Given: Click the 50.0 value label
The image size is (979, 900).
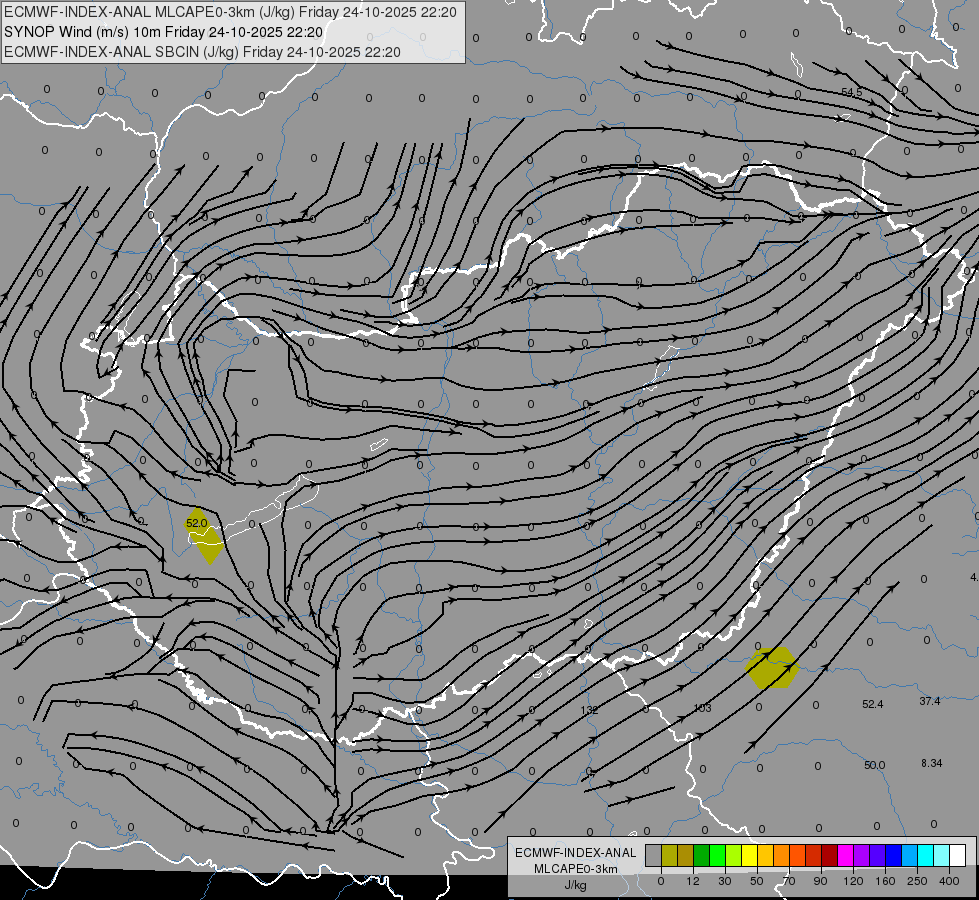Looking at the screenshot, I should coord(874,765).
